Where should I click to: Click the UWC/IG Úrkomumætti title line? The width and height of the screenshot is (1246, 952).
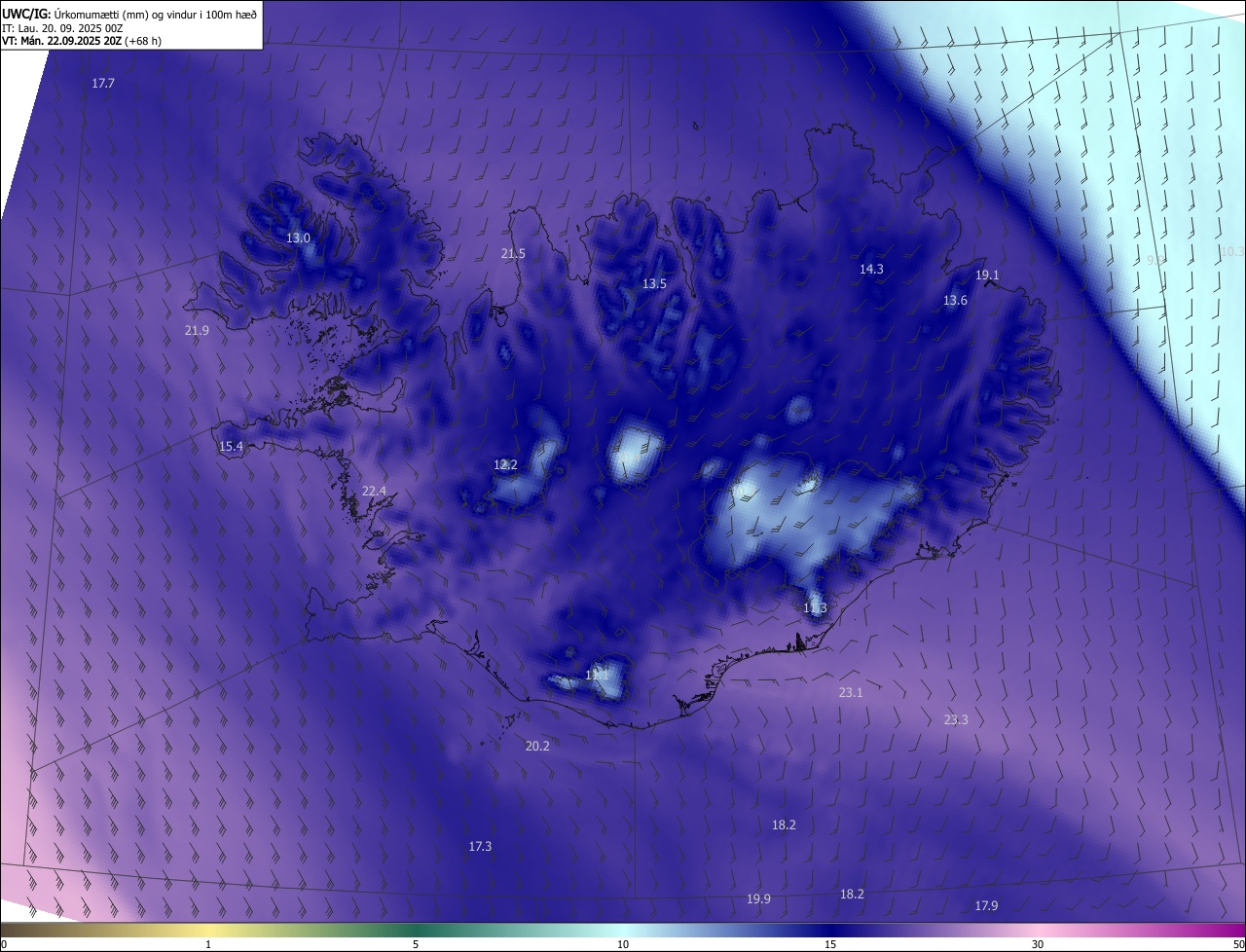[x=130, y=14]
